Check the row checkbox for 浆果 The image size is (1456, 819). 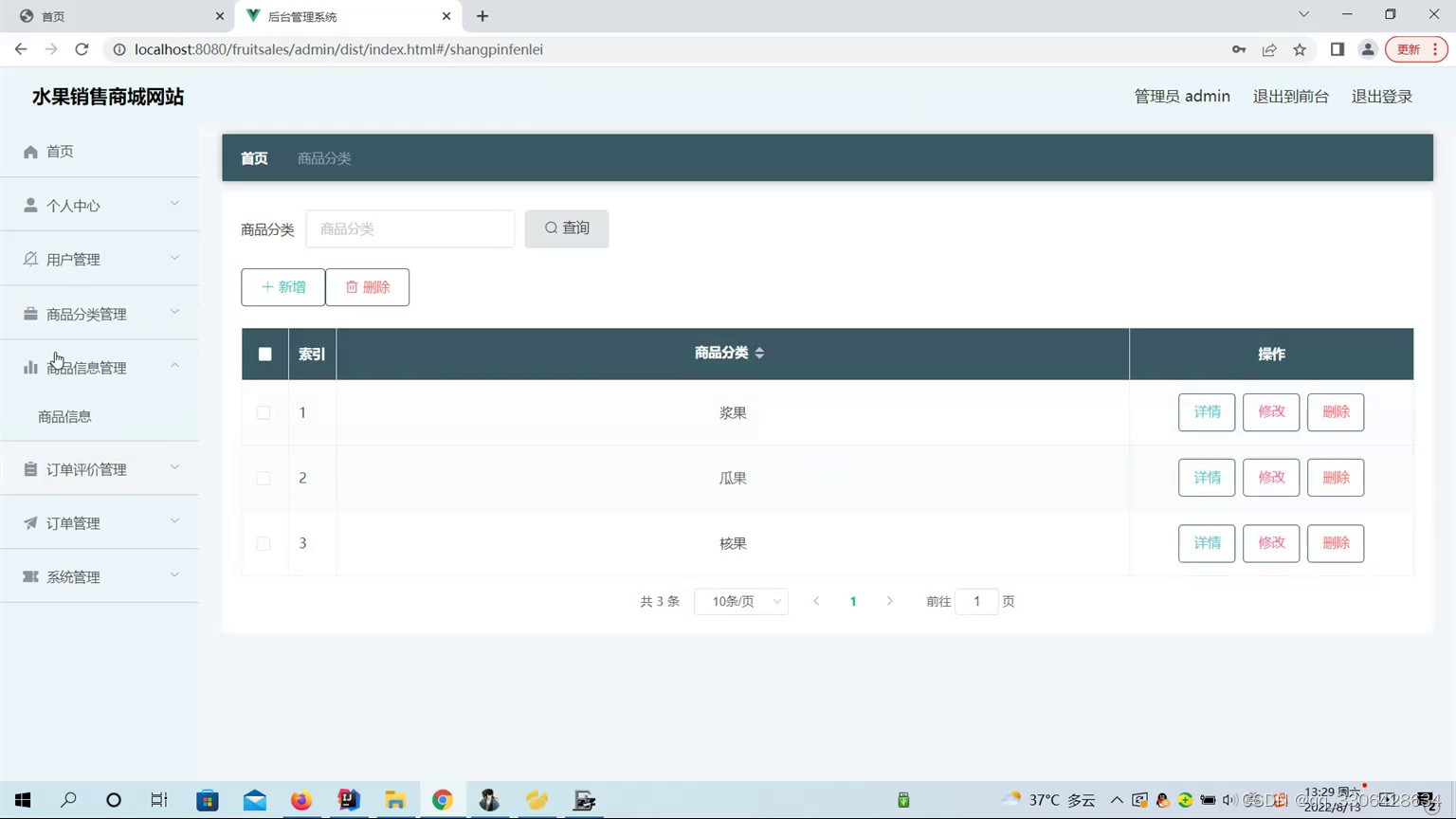264,412
